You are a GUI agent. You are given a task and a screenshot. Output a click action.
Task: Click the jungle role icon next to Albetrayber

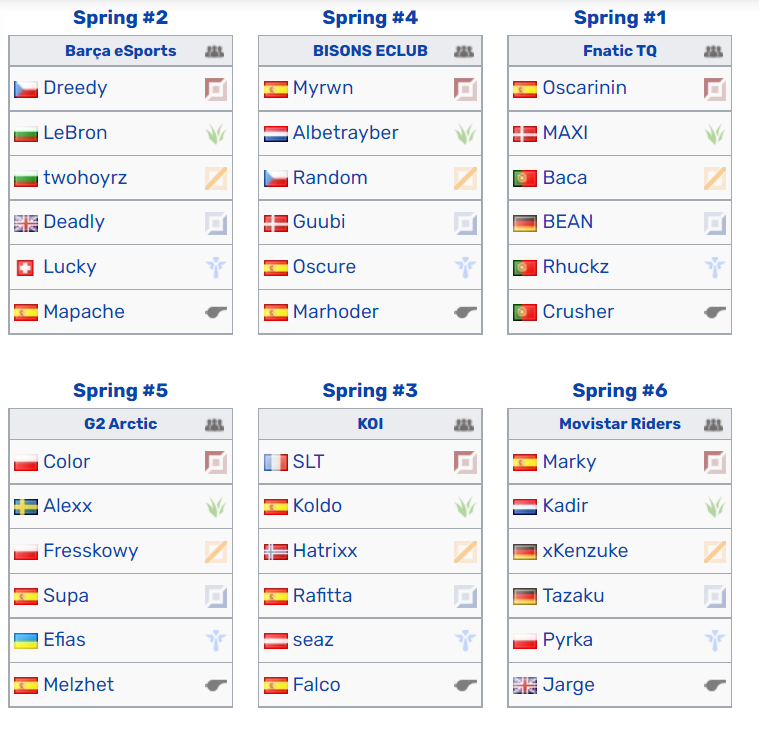pyautogui.click(x=465, y=134)
